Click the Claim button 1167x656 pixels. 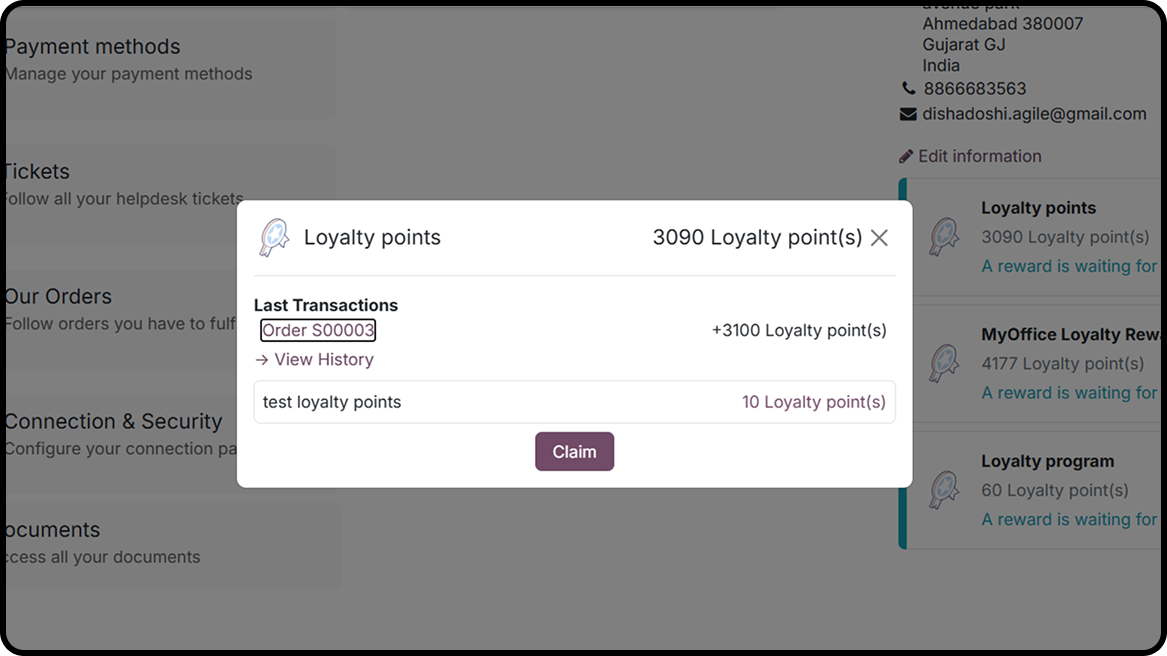coord(574,452)
